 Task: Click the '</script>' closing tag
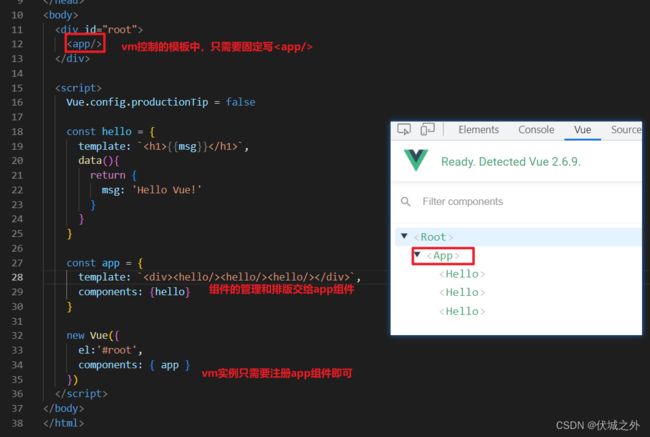point(81,393)
